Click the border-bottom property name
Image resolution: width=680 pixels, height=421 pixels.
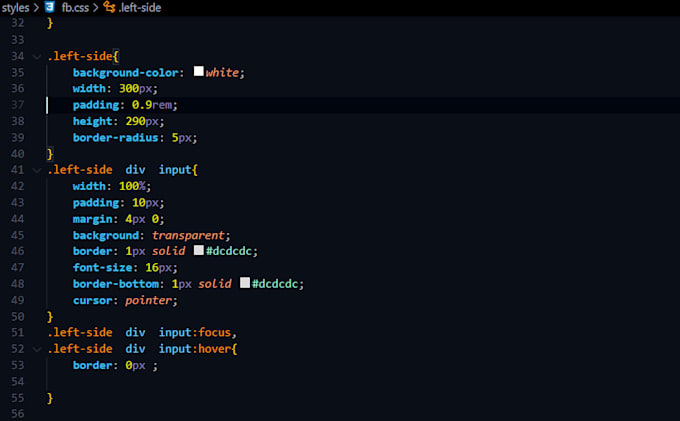tap(116, 284)
